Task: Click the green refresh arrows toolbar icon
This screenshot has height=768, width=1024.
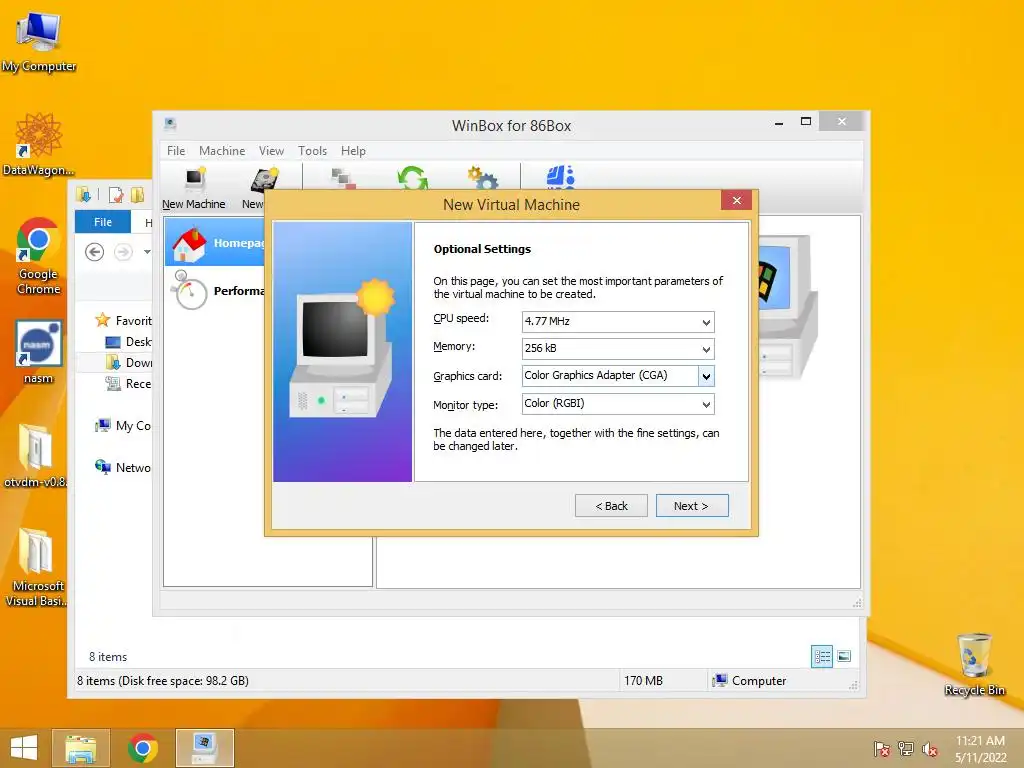Action: point(412,178)
